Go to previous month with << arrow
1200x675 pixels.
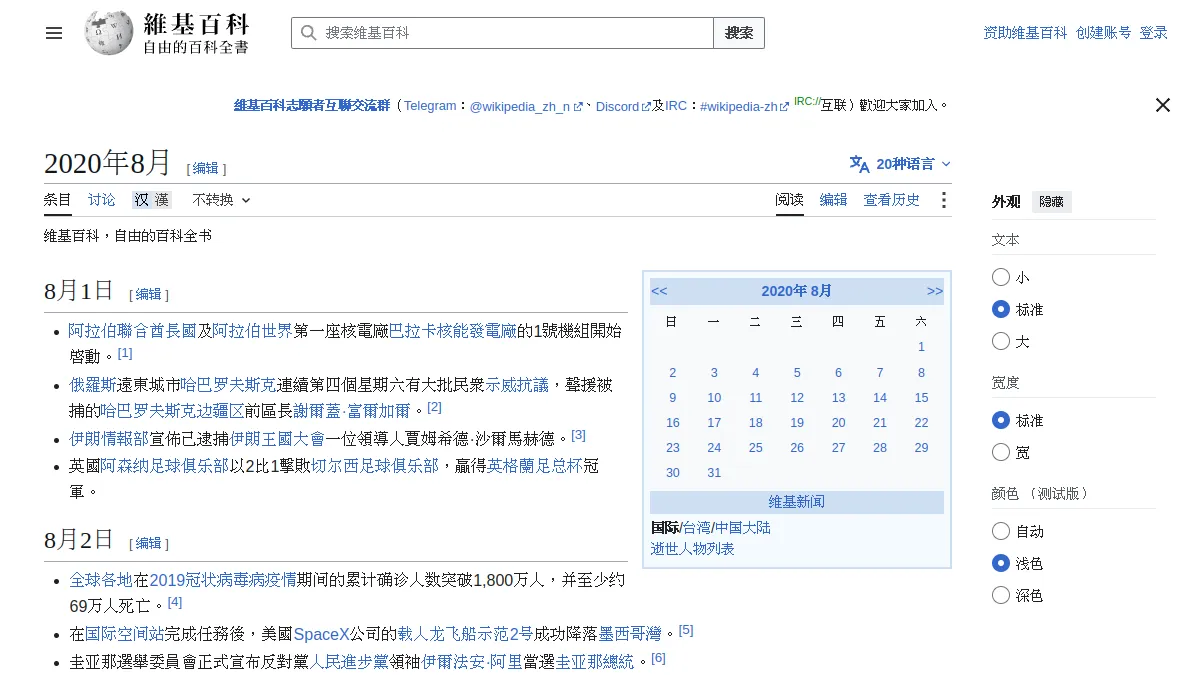pyautogui.click(x=659, y=291)
